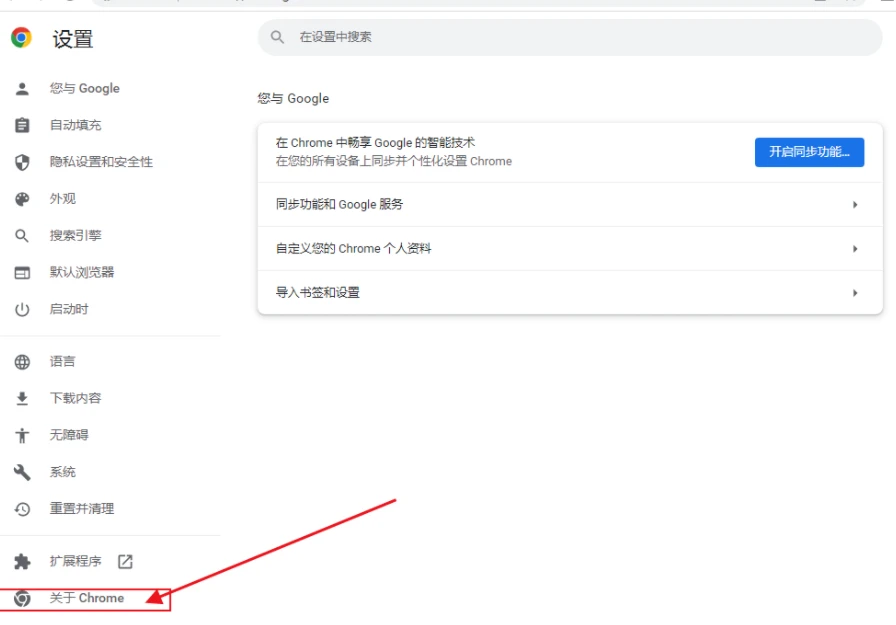
Task: Click the 在设置中搜索 search field
Action: [x=570, y=37]
